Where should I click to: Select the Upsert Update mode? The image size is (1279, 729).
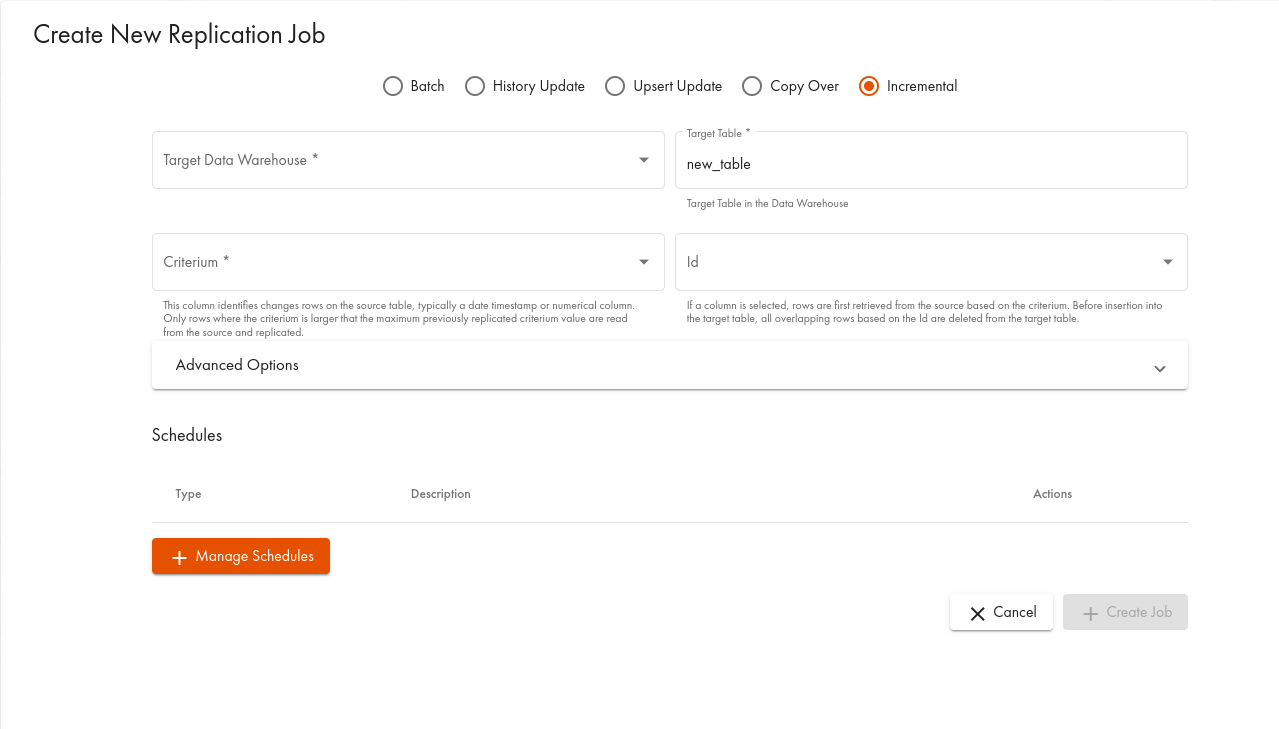tap(615, 86)
